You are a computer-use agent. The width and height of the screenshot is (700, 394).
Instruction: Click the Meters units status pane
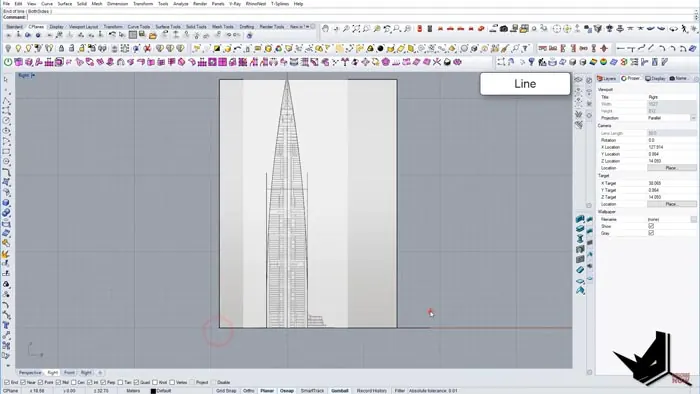(133, 391)
